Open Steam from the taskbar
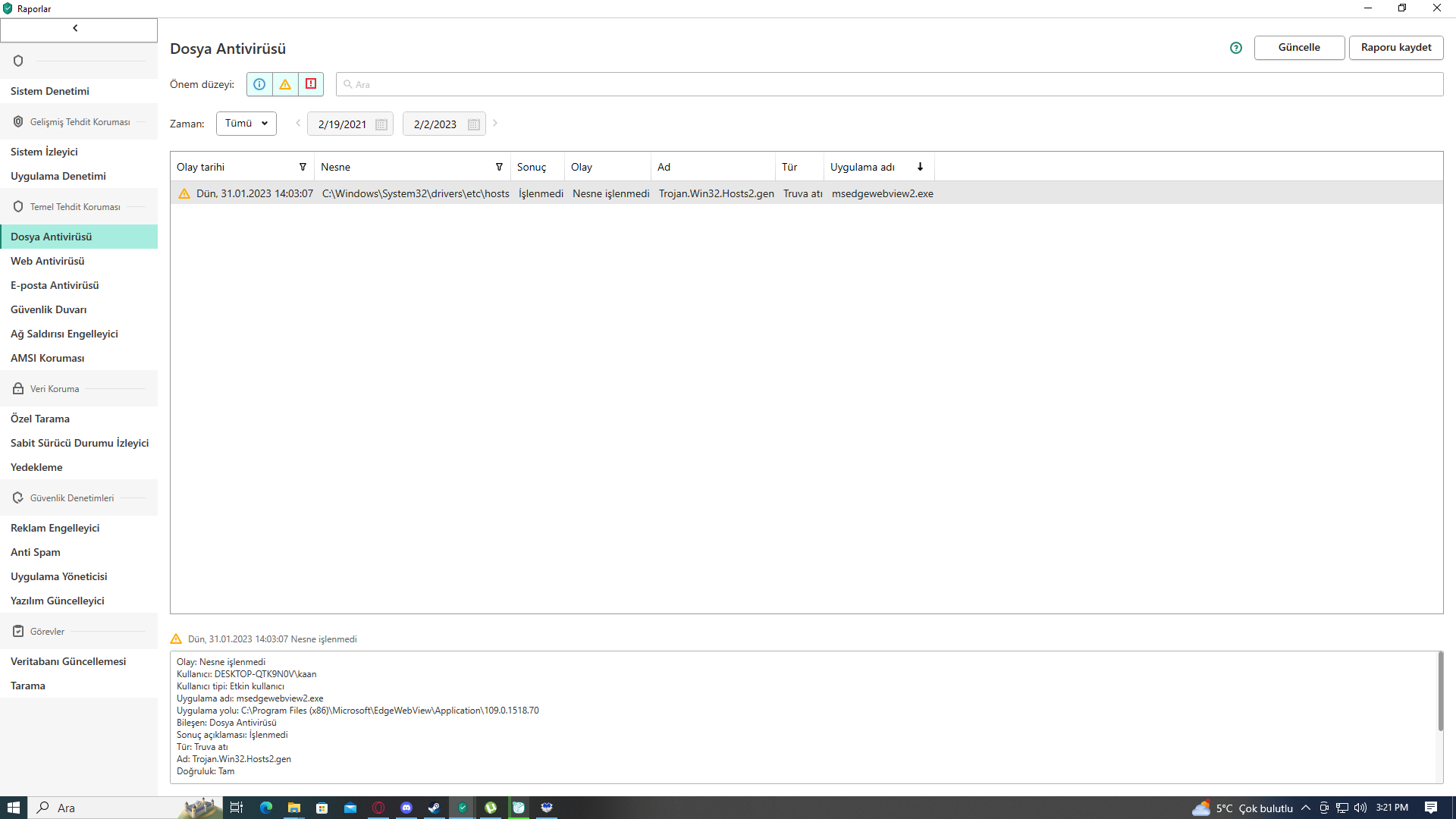This screenshot has width=1456, height=819. (x=434, y=808)
